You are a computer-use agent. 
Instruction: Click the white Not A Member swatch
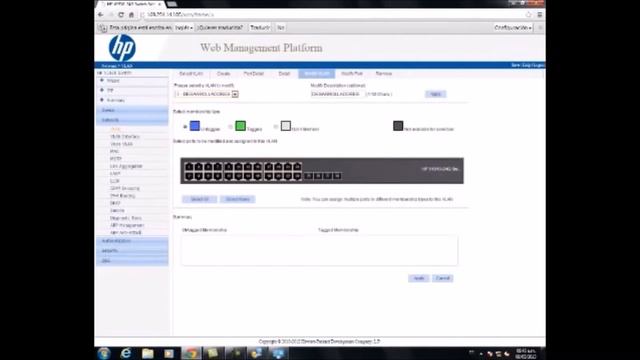286,126
